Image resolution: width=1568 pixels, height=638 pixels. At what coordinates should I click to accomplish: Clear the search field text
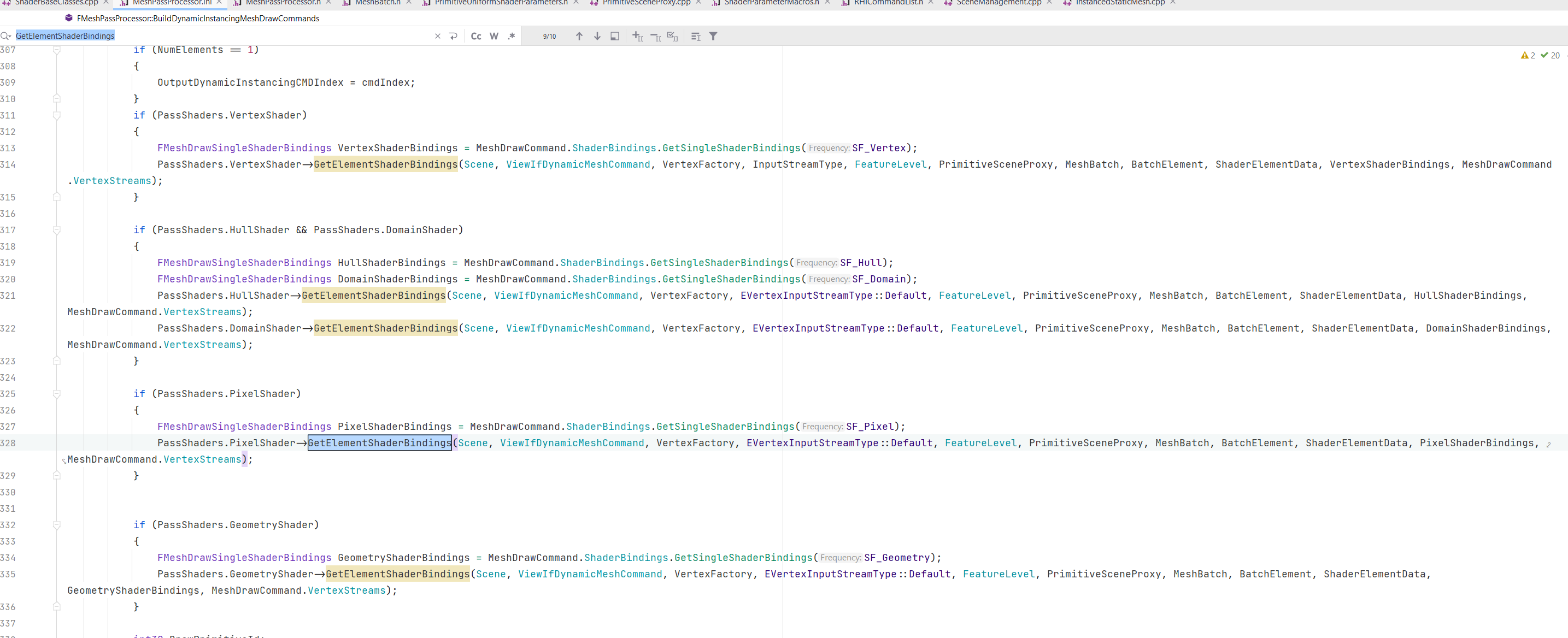[x=437, y=37]
